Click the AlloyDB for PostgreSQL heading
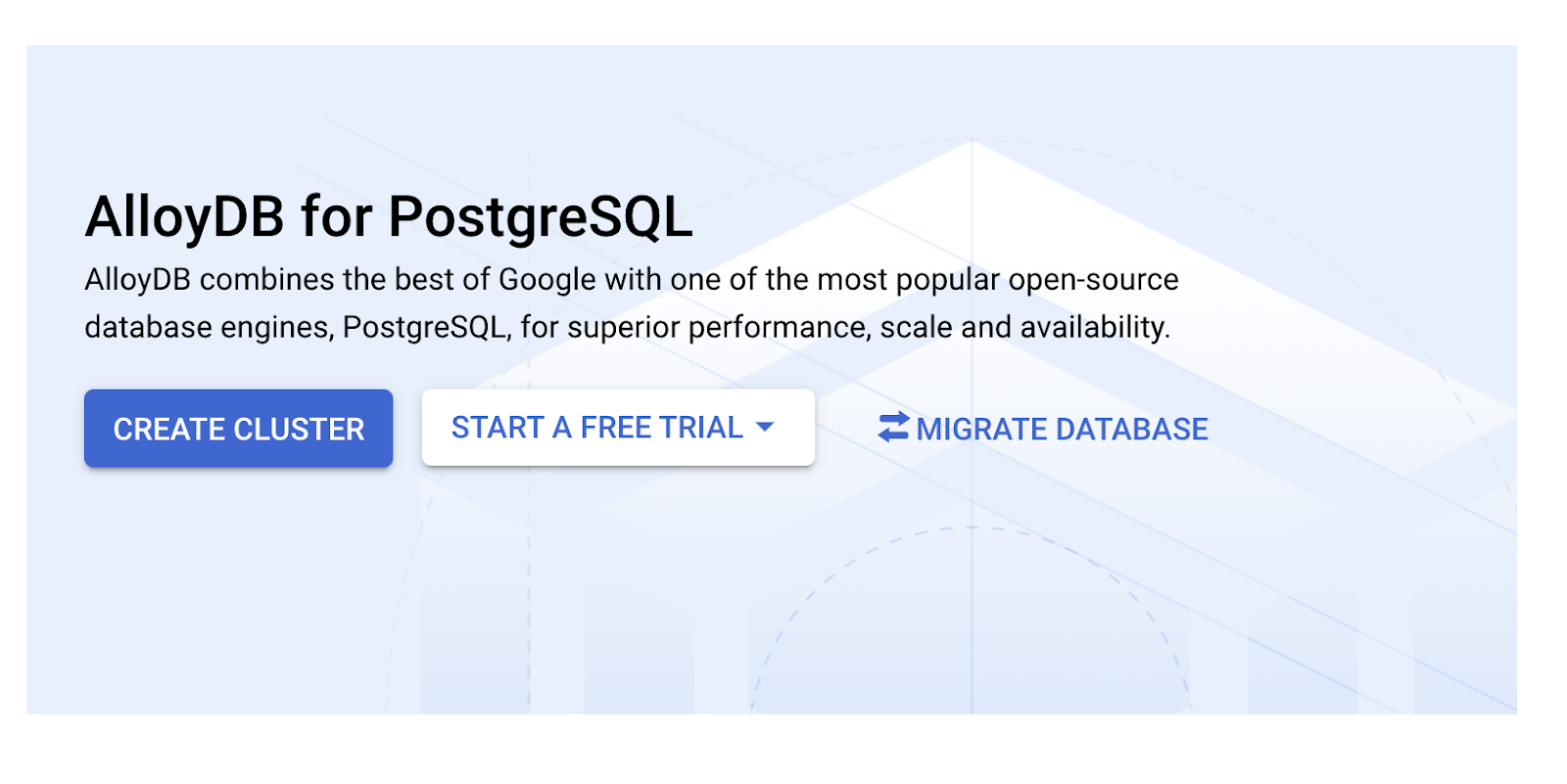This screenshot has width=1567, height=784. [x=389, y=216]
